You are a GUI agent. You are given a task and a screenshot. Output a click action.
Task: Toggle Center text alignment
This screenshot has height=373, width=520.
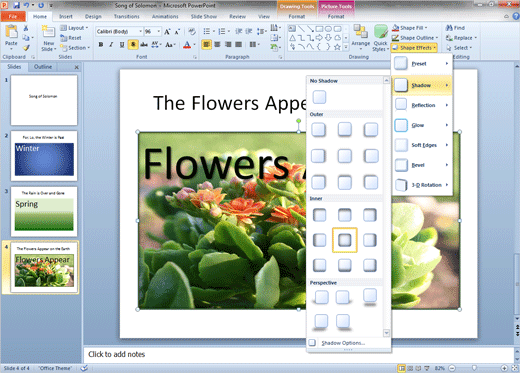coord(217,45)
